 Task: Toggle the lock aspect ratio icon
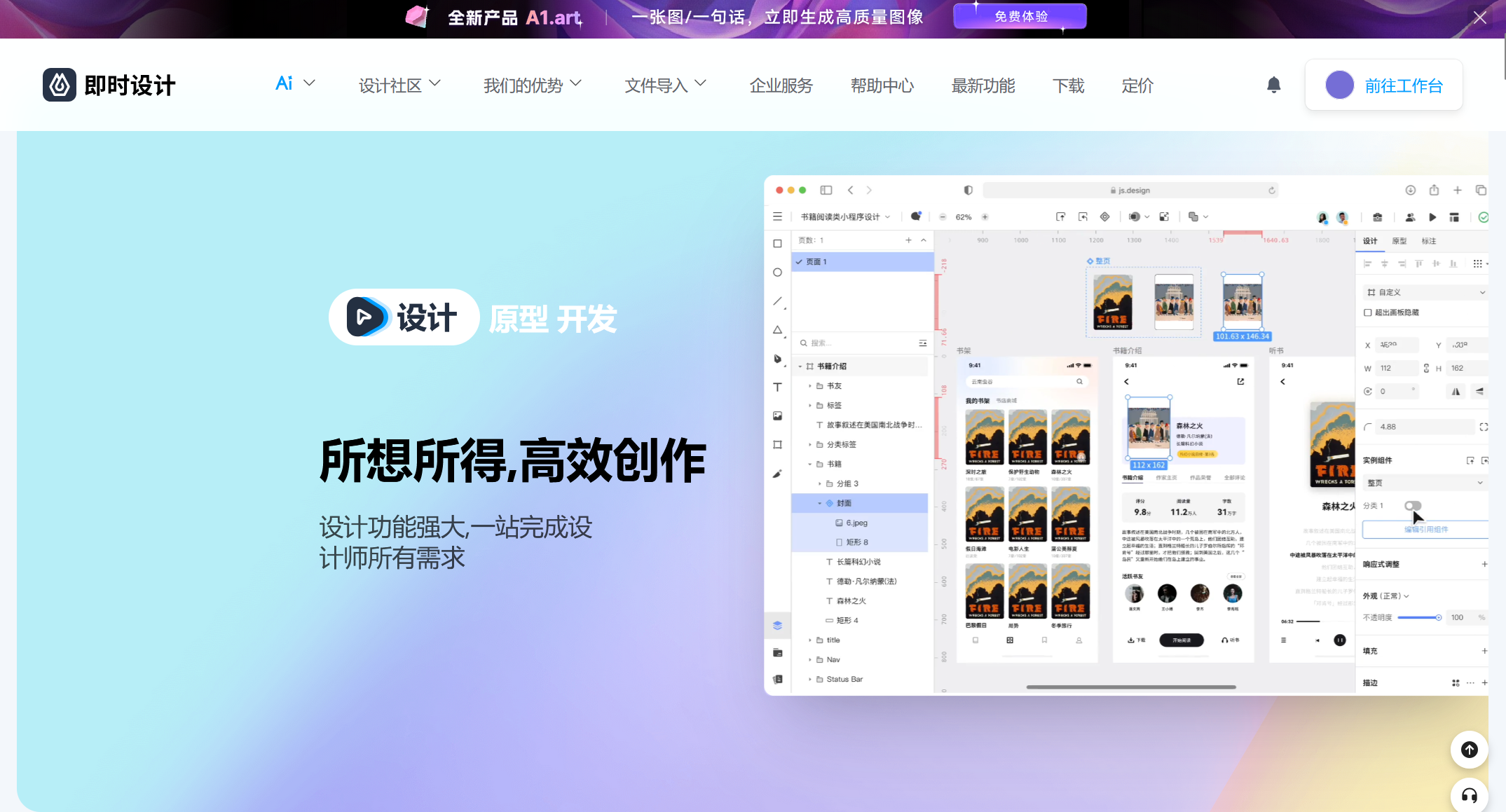point(1426,368)
